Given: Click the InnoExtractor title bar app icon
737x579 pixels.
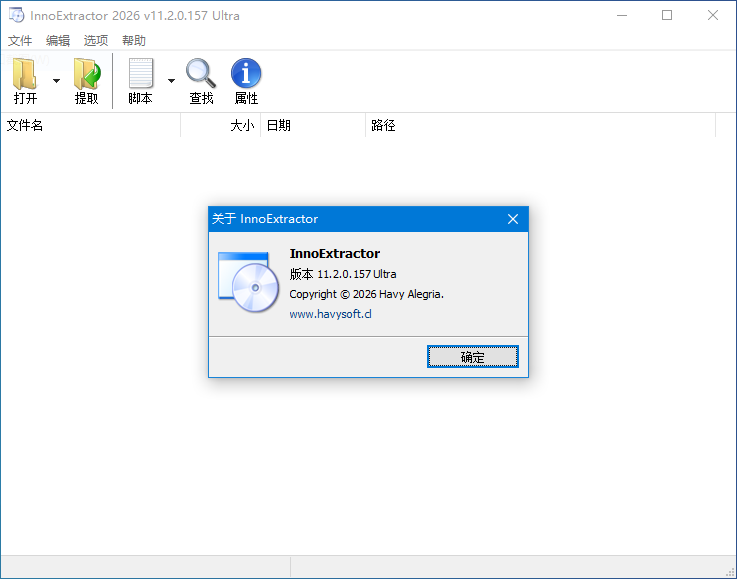Looking at the screenshot, I should coord(16,15).
